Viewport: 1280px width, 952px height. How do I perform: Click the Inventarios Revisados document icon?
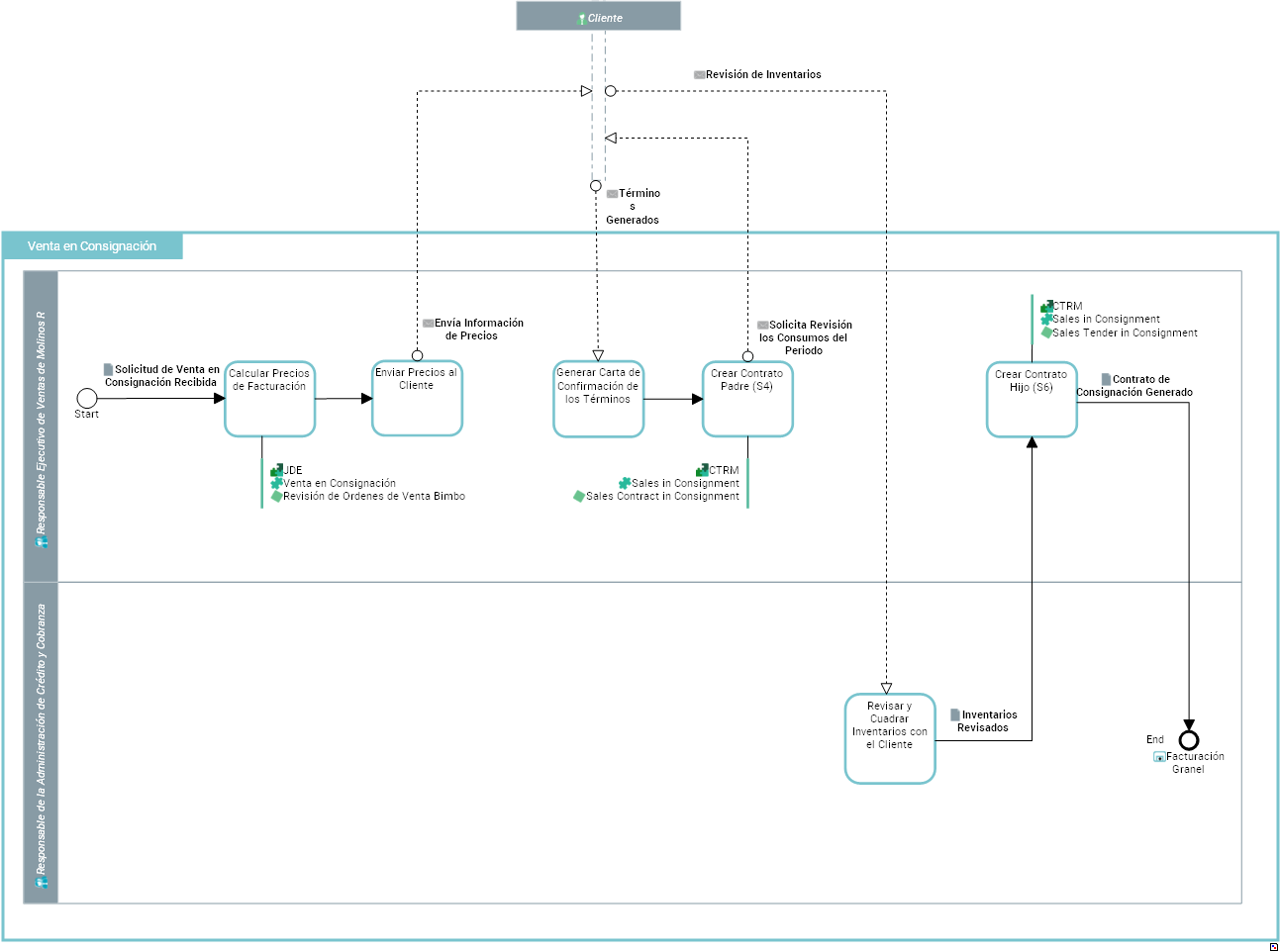955,714
